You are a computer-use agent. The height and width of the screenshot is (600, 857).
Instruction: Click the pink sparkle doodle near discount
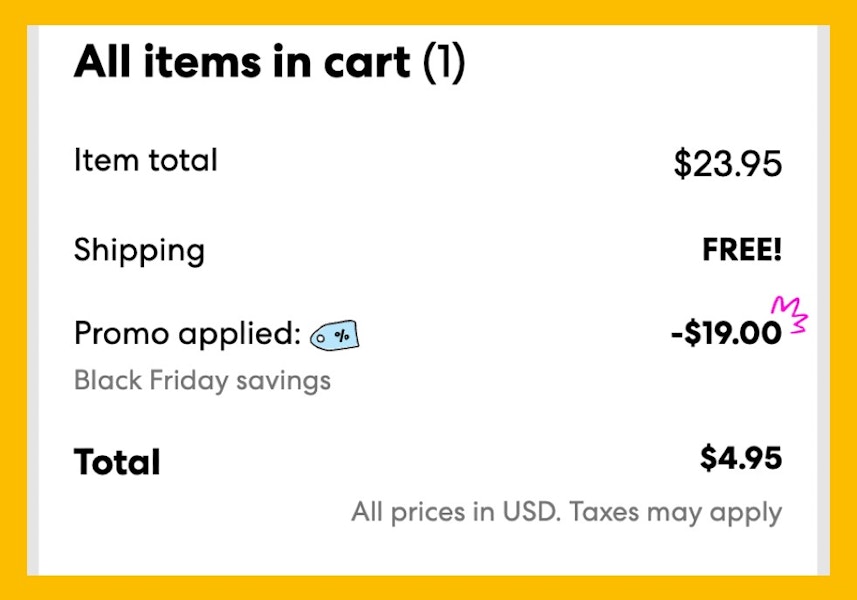(x=789, y=314)
